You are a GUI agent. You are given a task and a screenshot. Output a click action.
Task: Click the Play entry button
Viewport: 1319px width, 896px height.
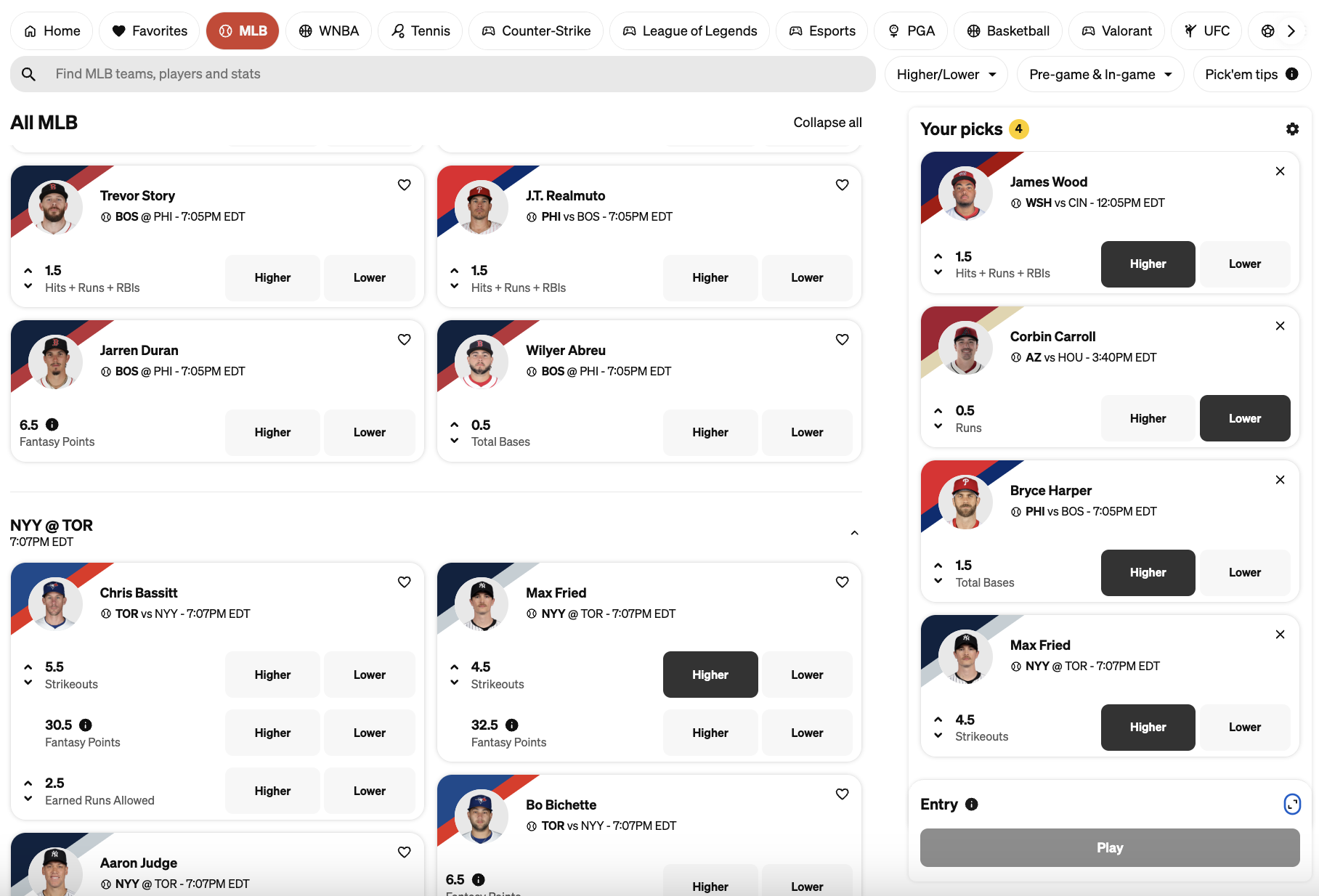tap(1110, 847)
